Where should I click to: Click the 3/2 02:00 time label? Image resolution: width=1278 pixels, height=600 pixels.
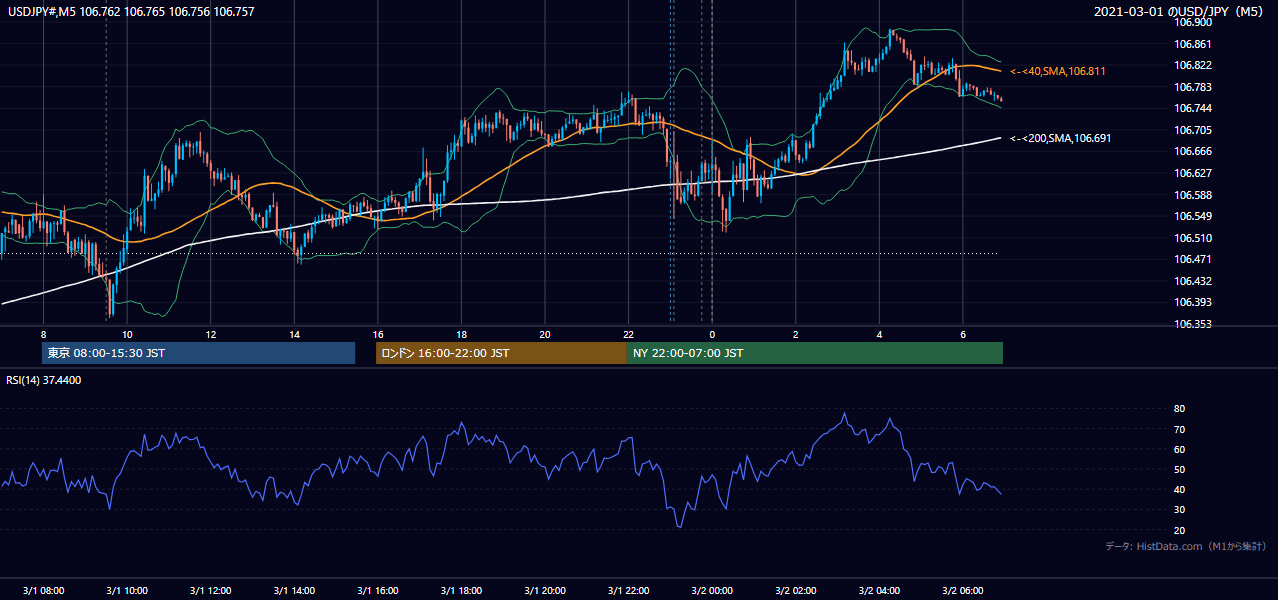795,591
